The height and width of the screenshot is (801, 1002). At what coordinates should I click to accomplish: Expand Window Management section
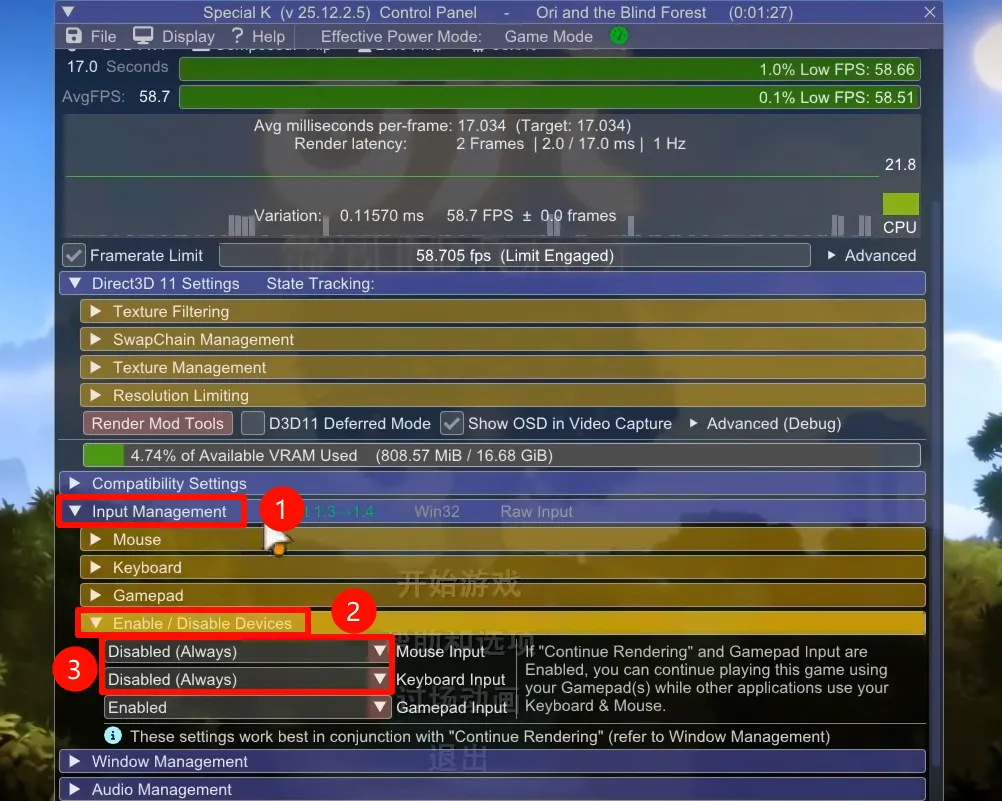492,761
